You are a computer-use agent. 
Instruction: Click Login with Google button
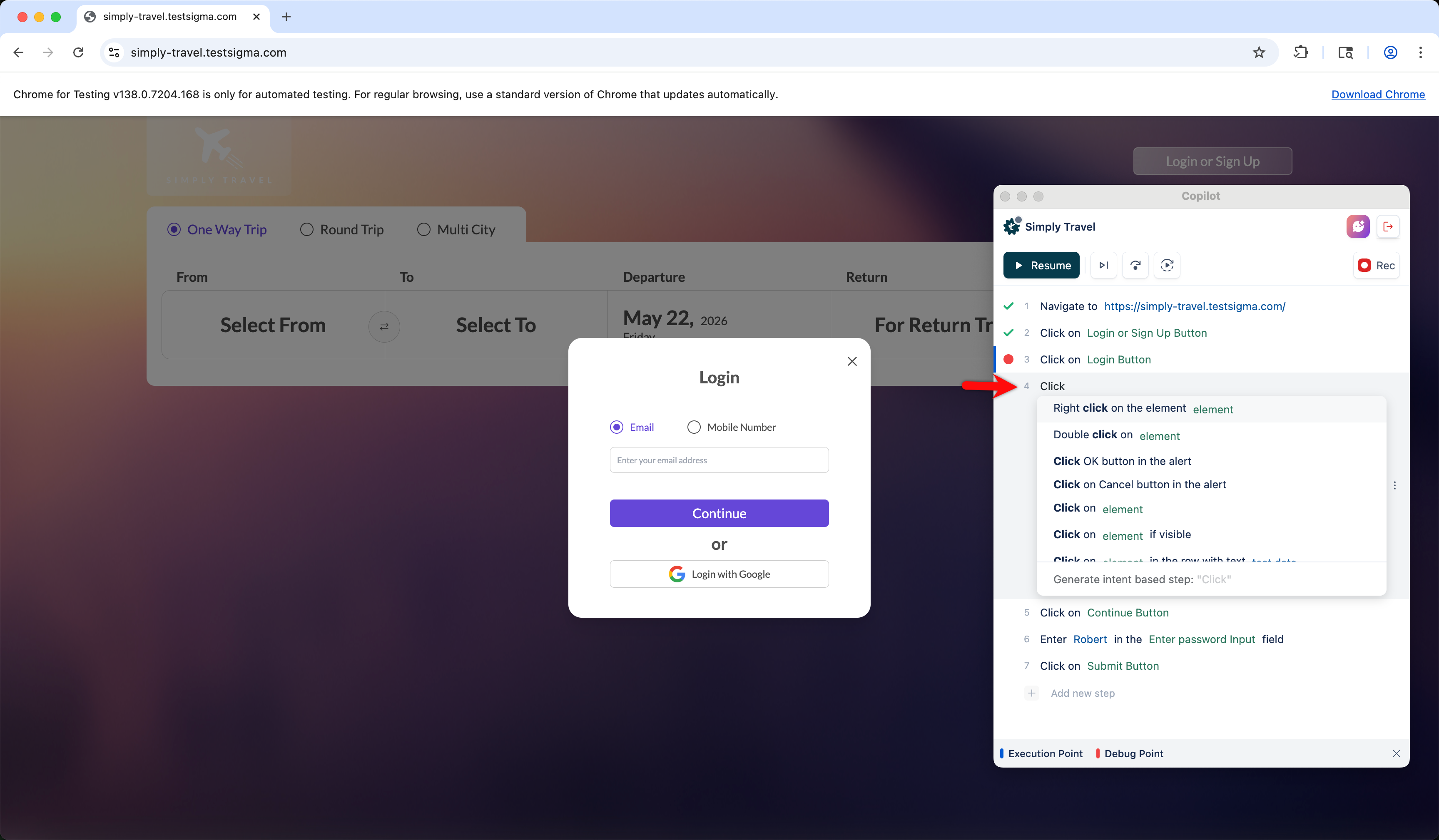click(719, 574)
